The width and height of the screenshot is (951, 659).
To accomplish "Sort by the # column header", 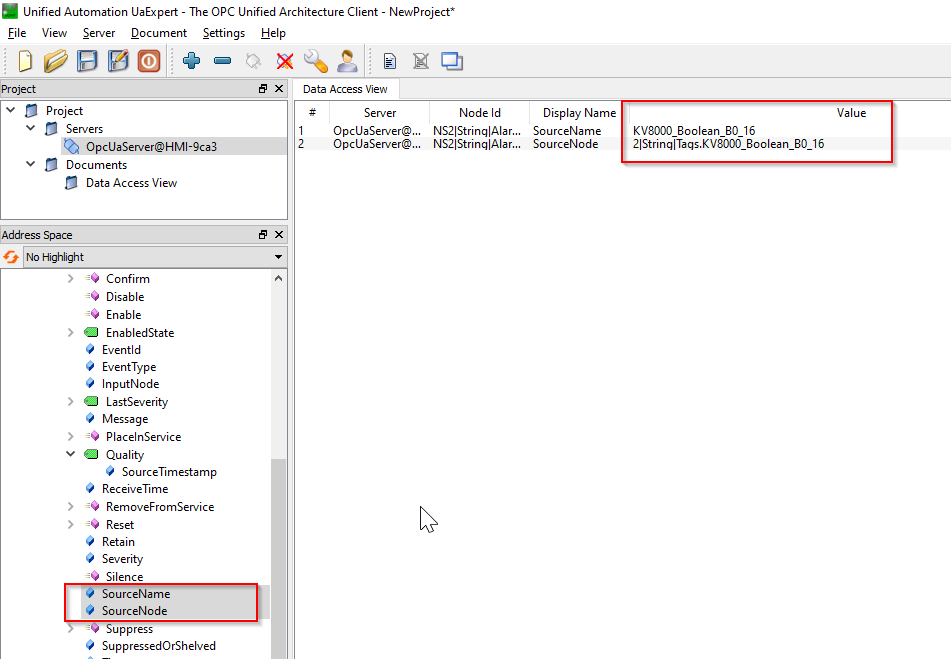I will [x=312, y=113].
